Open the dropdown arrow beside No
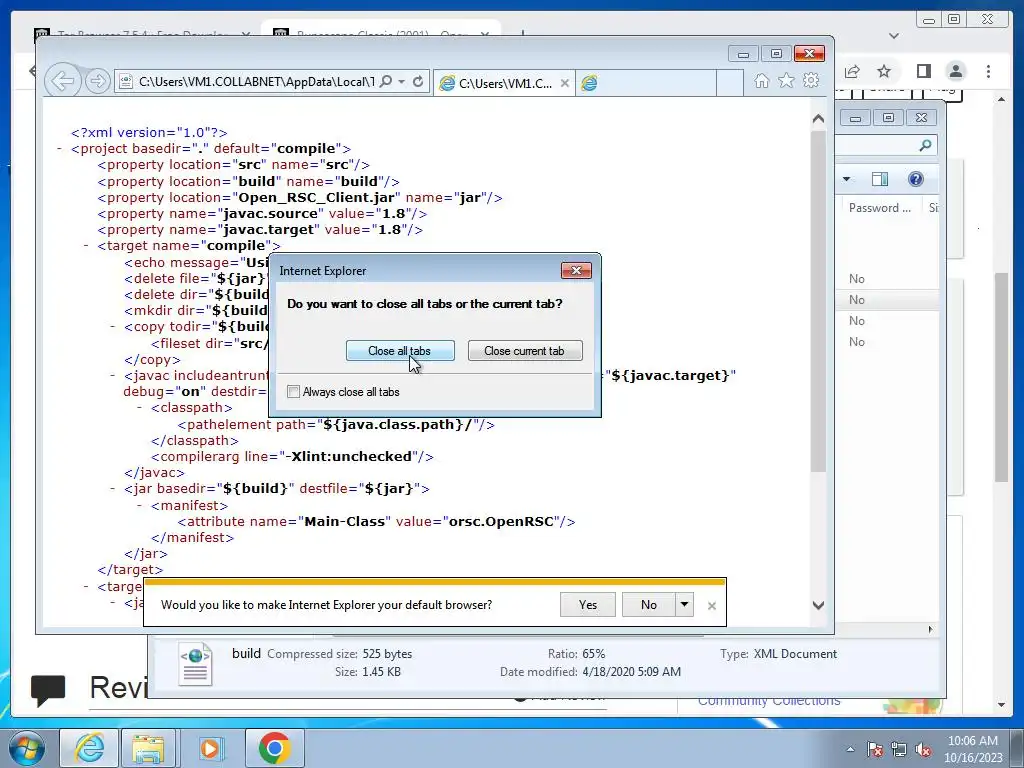The height and width of the screenshot is (768, 1024). [684, 605]
